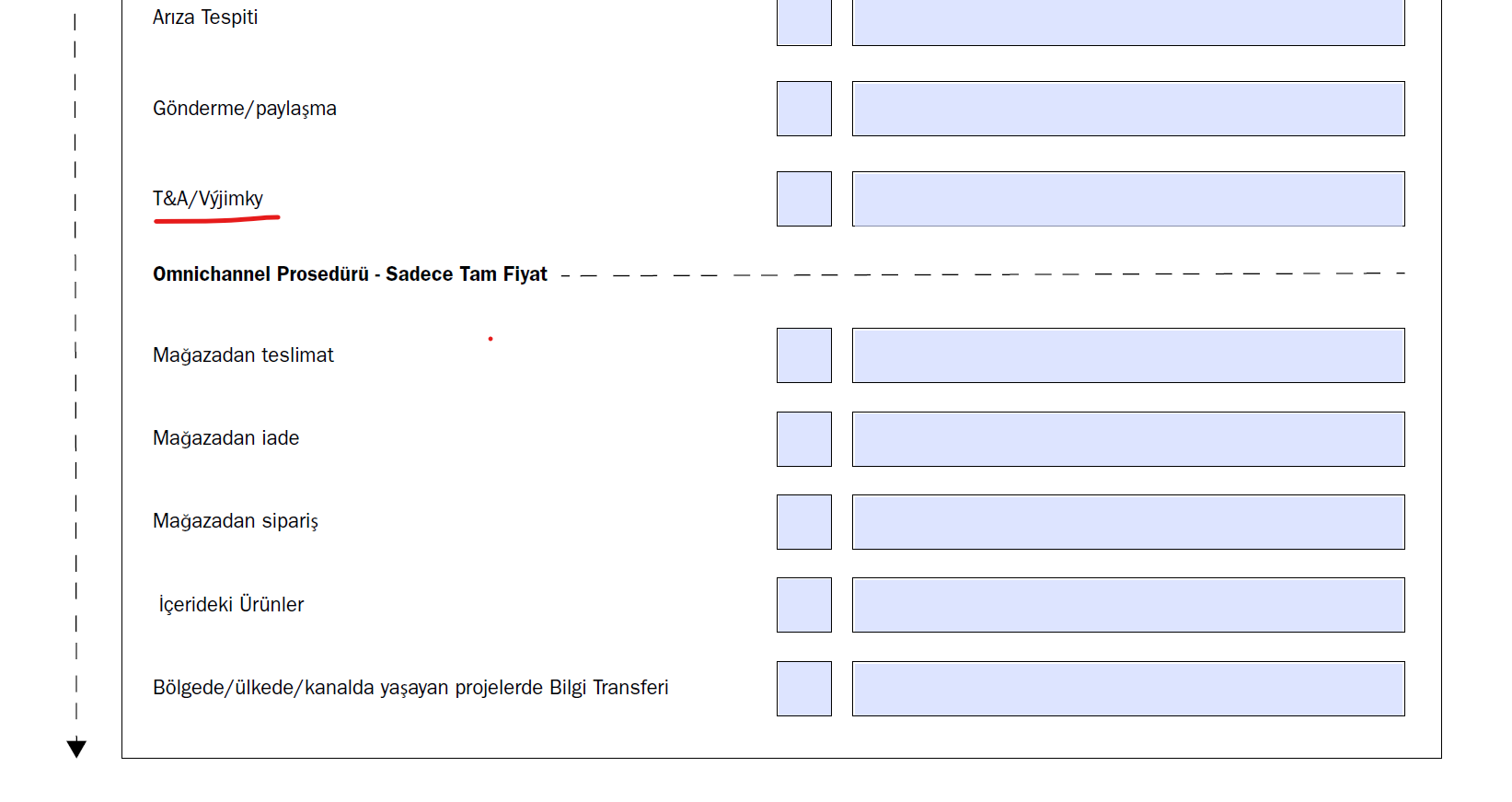Click the wide text field for Arıza Tespiti
1512x802 pixels.
point(1128,22)
